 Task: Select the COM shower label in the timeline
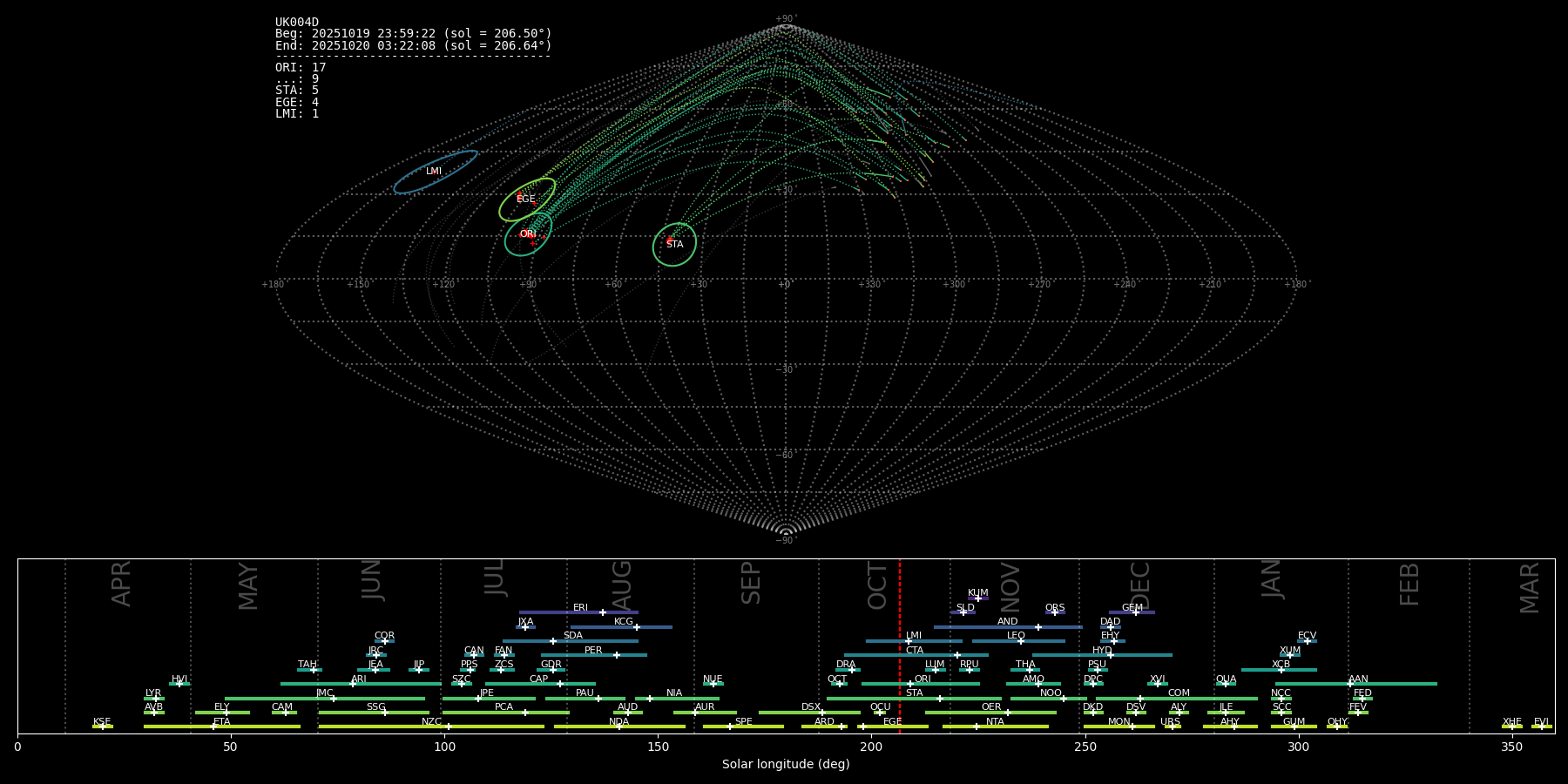pos(1179,693)
